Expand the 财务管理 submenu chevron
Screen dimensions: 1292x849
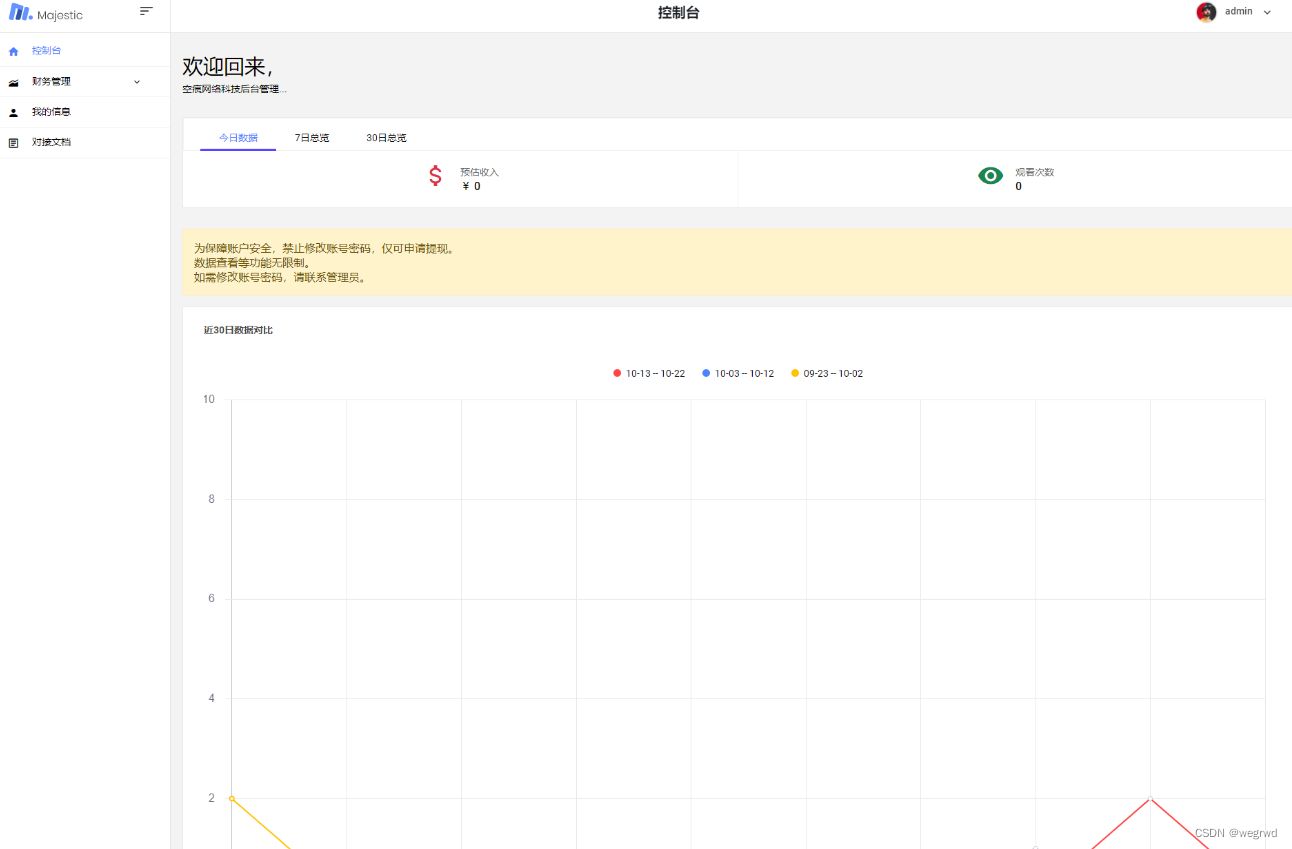tap(137, 82)
